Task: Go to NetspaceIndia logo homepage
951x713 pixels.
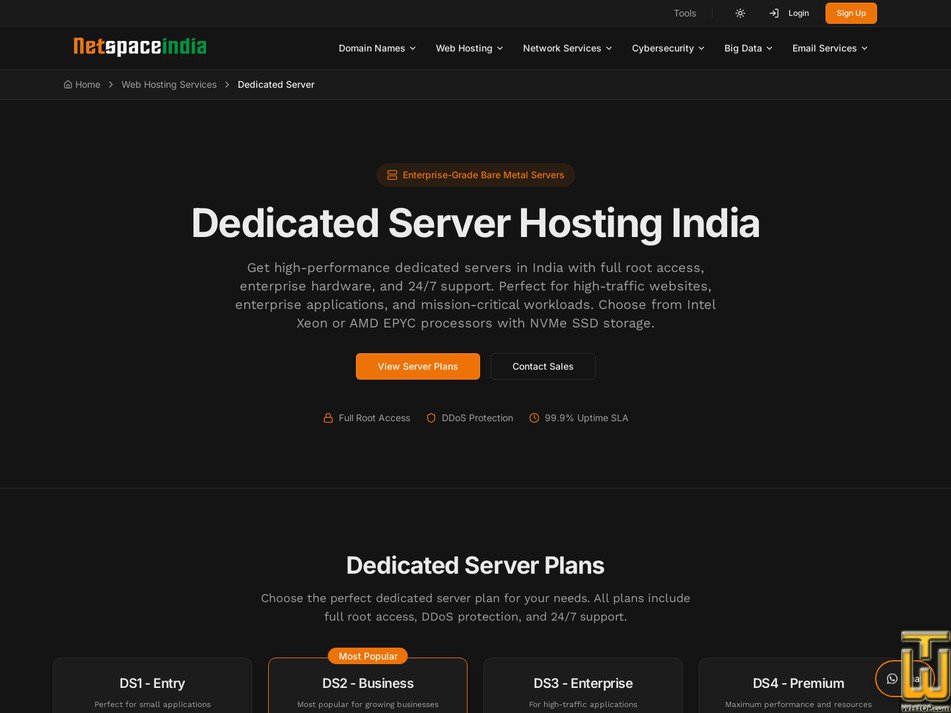Action: click(139, 47)
